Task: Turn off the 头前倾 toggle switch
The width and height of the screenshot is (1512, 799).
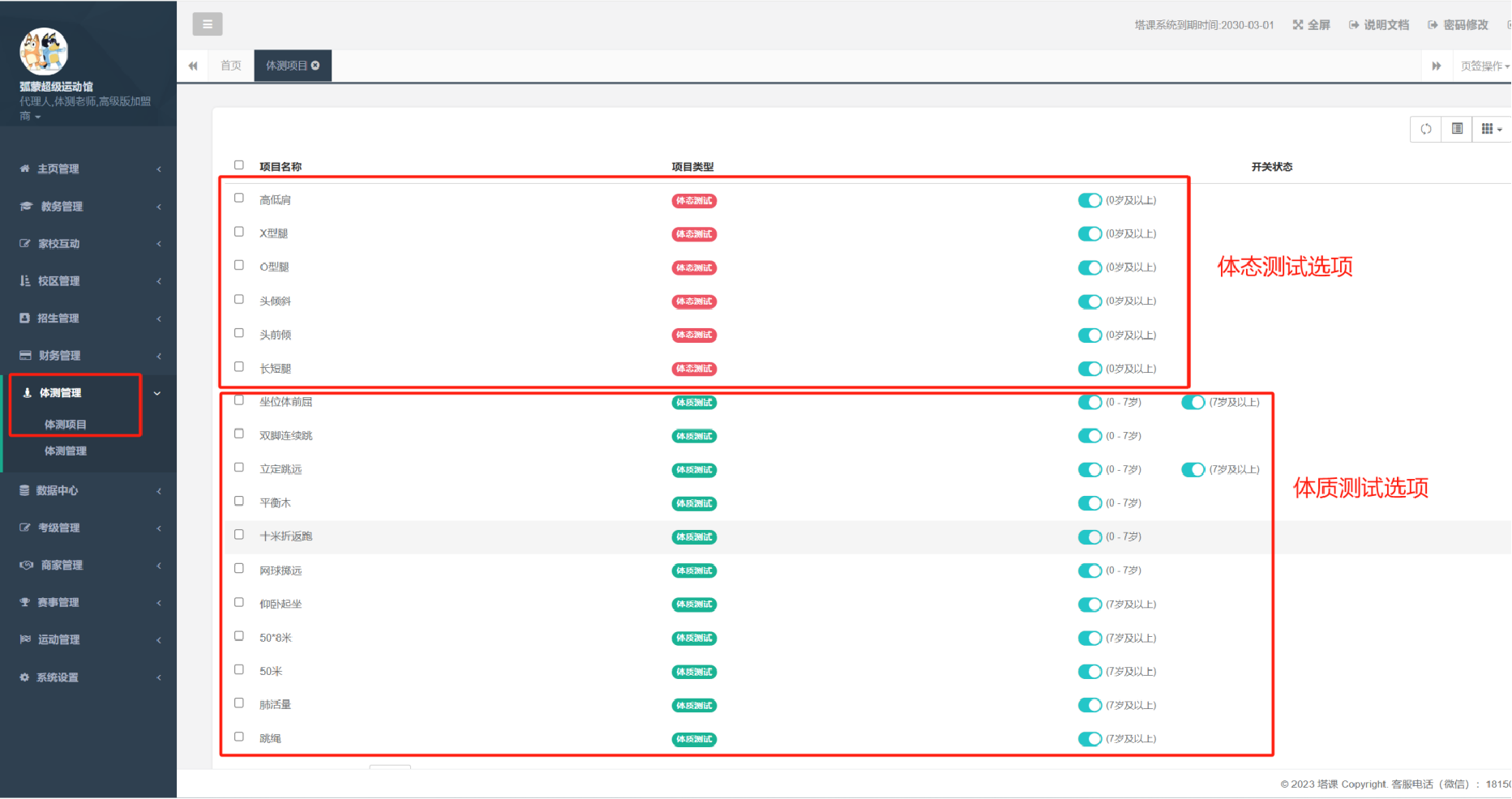Action: click(1090, 335)
